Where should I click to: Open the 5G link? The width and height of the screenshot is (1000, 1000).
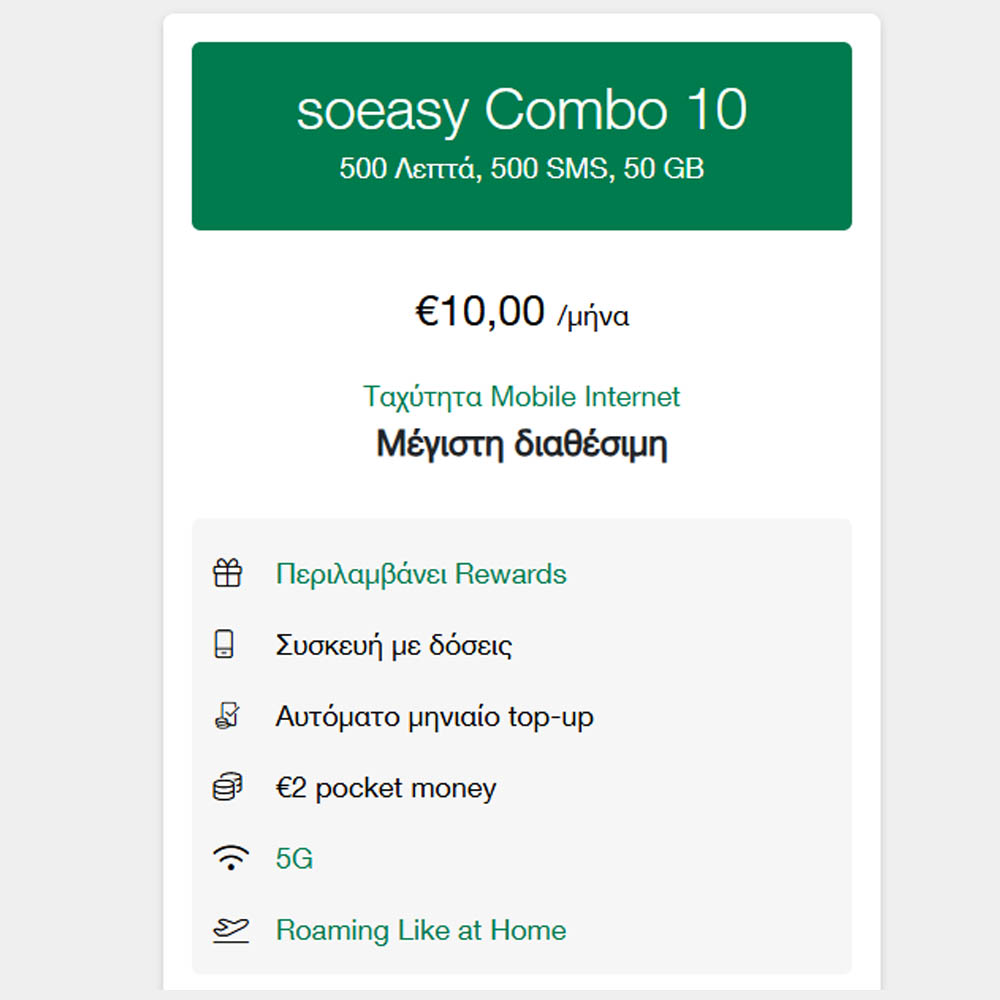pos(294,858)
